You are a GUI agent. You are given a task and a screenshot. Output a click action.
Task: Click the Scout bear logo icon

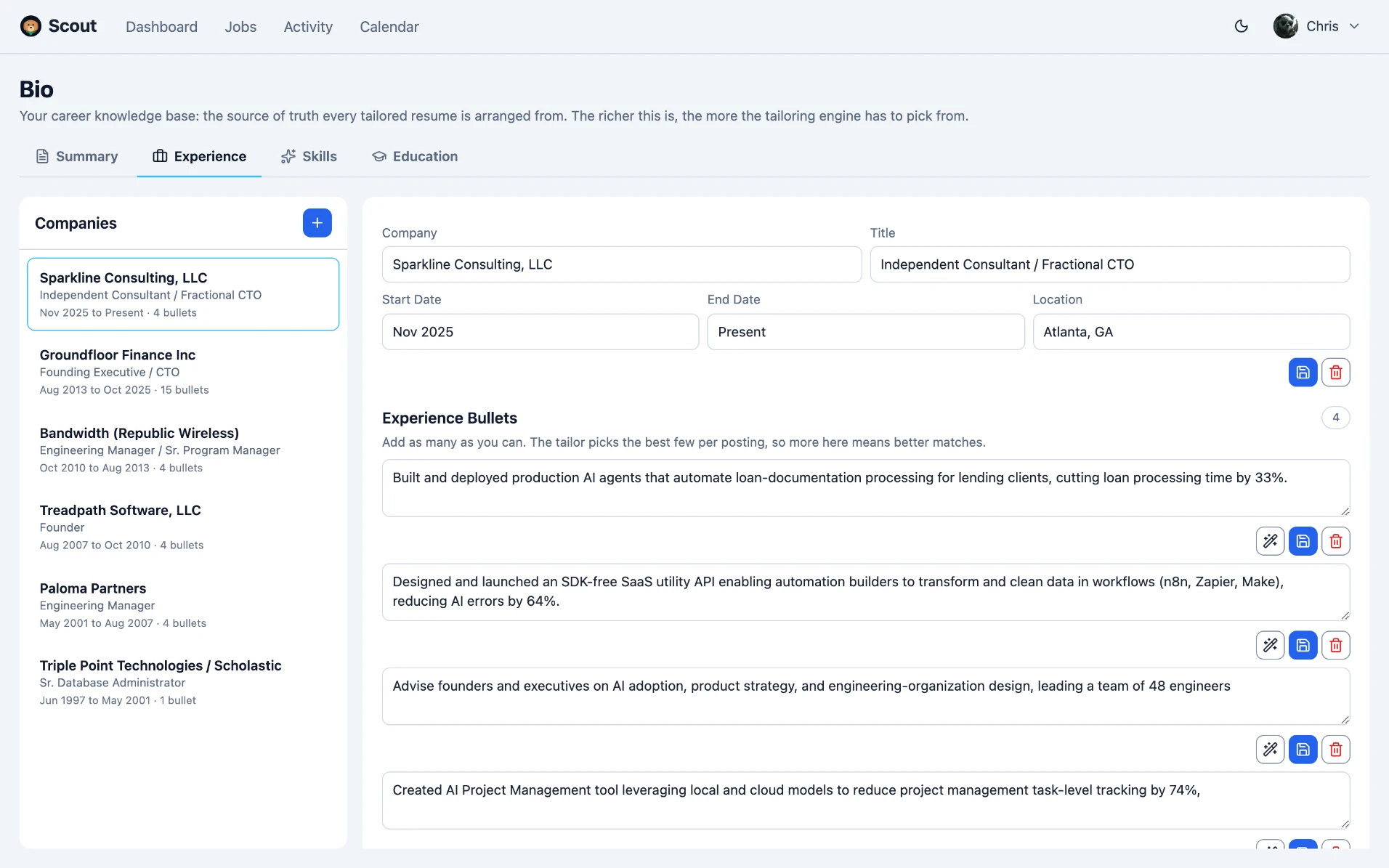point(31,26)
